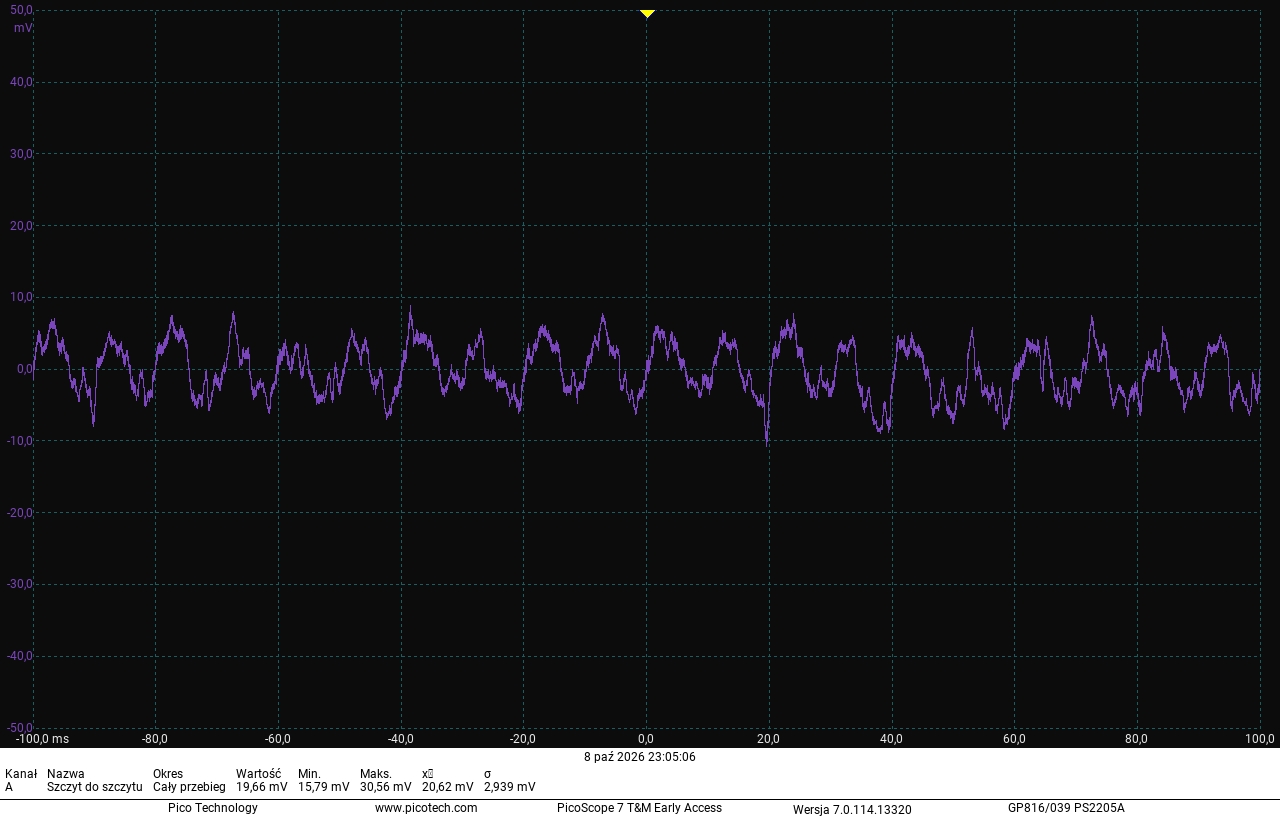Select the Wartość reading 19,66 mV

pos(262,787)
